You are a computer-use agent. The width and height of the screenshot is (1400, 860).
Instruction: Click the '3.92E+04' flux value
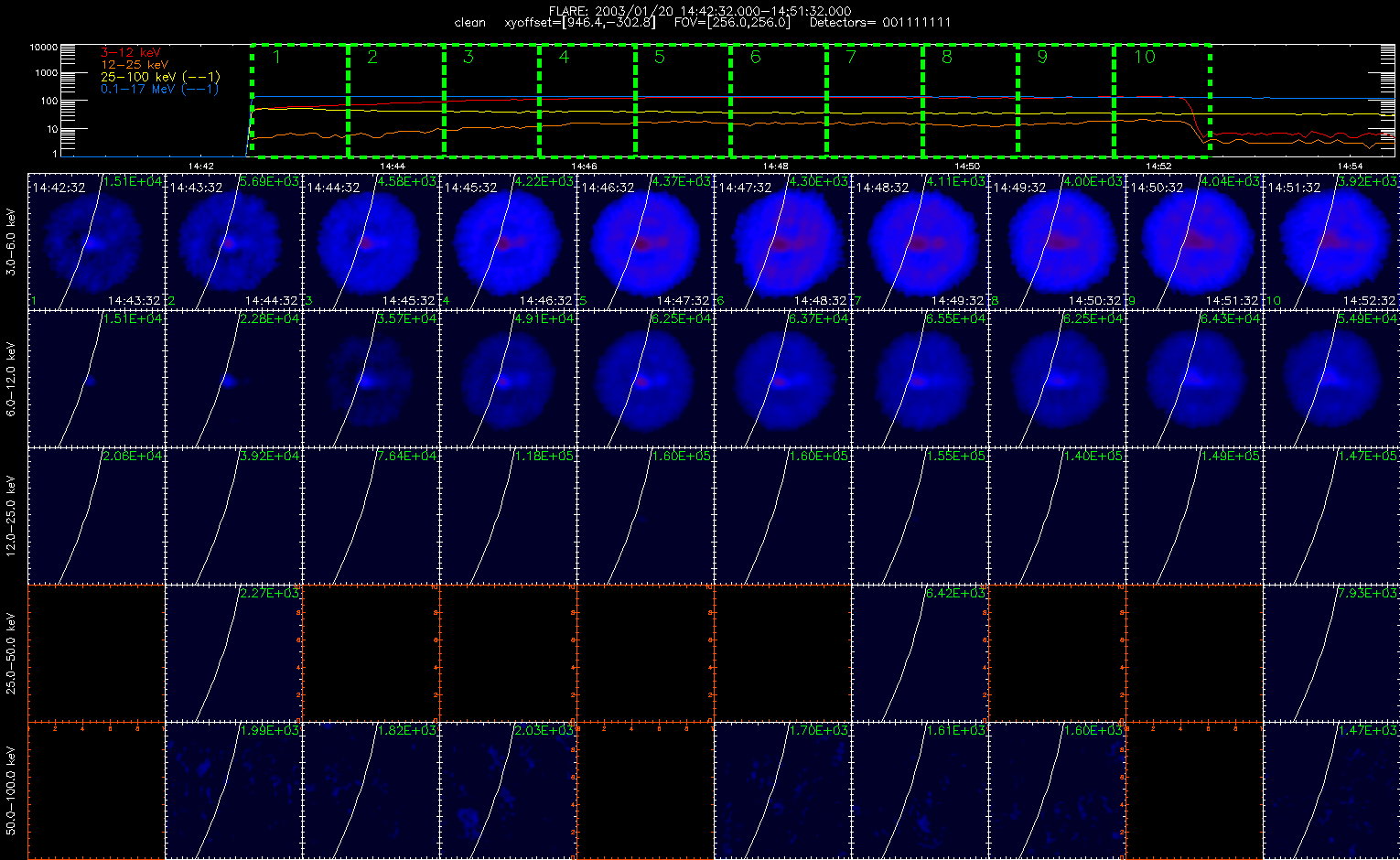pos(270,456)
